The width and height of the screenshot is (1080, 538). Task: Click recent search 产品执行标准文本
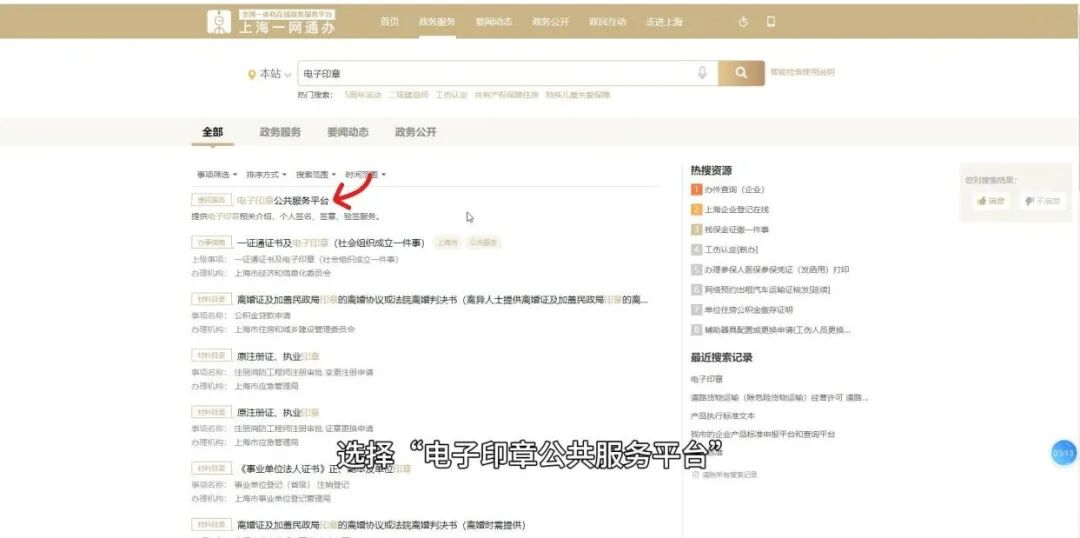click(x=723, y=416)
